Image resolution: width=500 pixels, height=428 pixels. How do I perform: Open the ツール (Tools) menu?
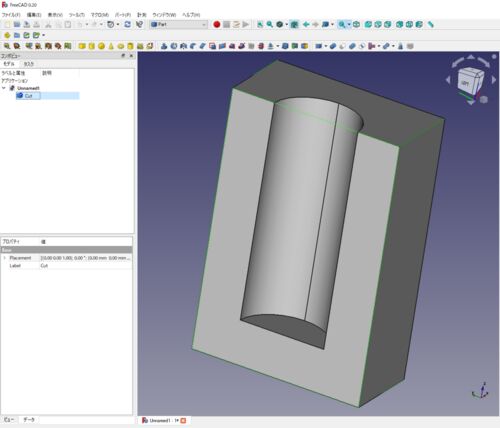pos(76,15)
